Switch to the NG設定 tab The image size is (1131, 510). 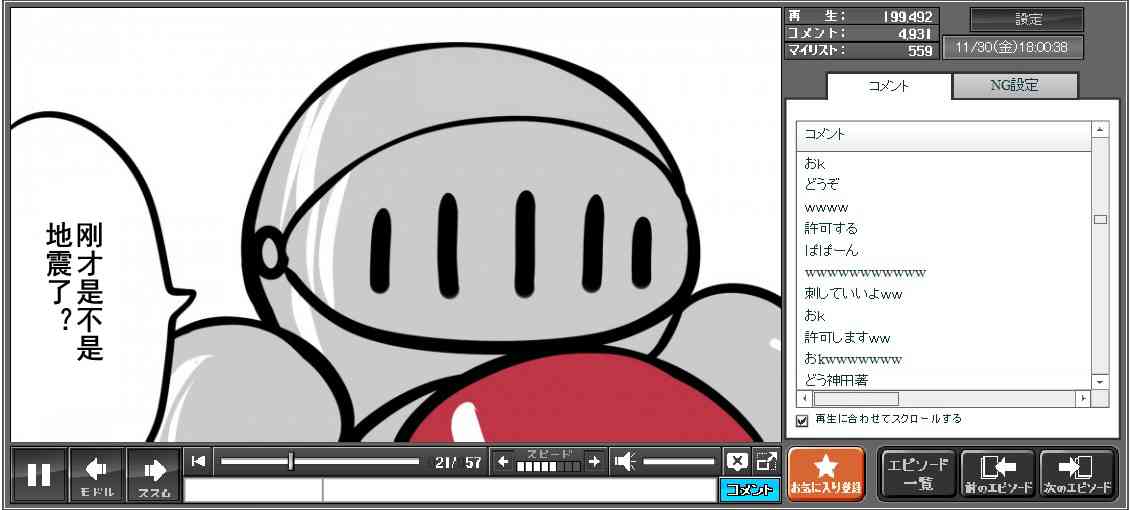(x=1014, y=86)
